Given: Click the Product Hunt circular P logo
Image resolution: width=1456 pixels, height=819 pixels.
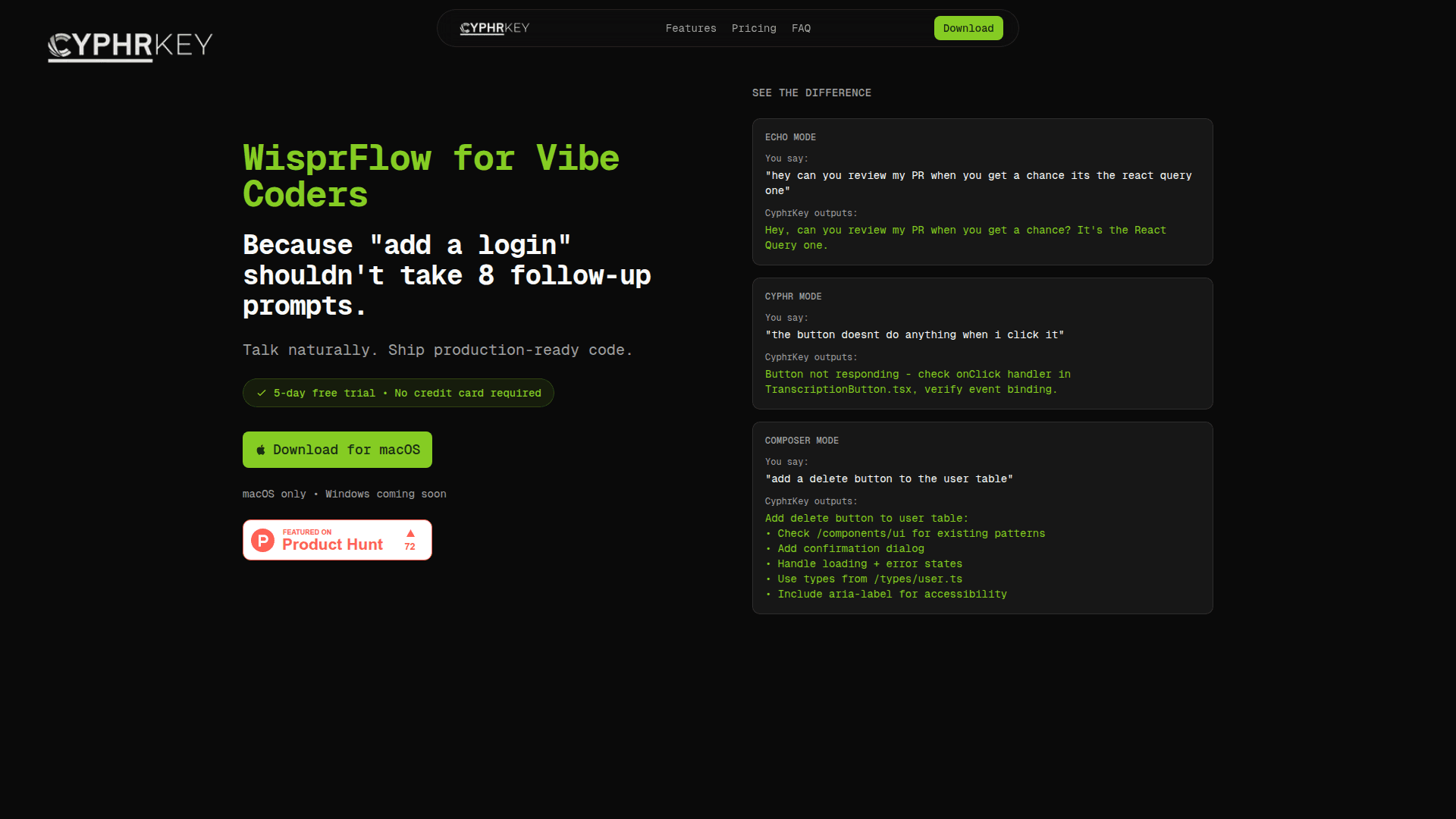Looking at the screenshot, I should (x=262, y=540).
